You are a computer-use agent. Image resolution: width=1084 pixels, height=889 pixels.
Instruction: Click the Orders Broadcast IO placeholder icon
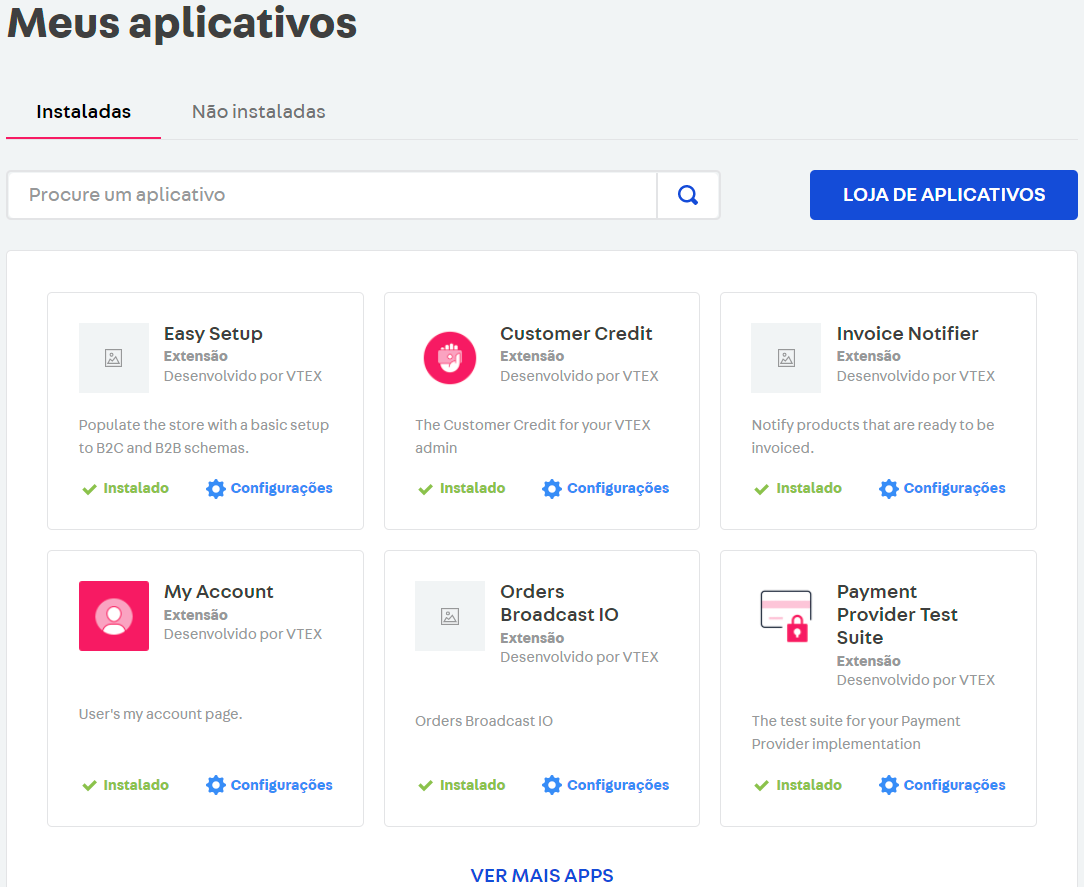pos(450,616)
